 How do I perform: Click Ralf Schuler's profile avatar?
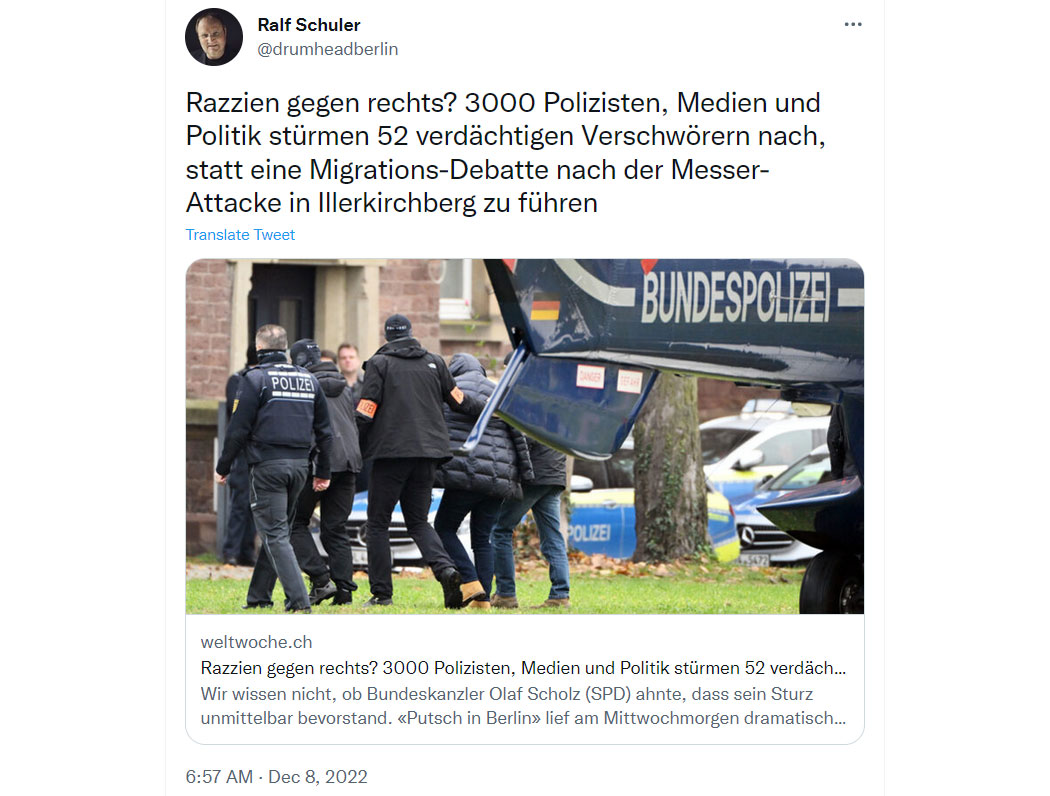pyautogui.click(x=214, y=37)
